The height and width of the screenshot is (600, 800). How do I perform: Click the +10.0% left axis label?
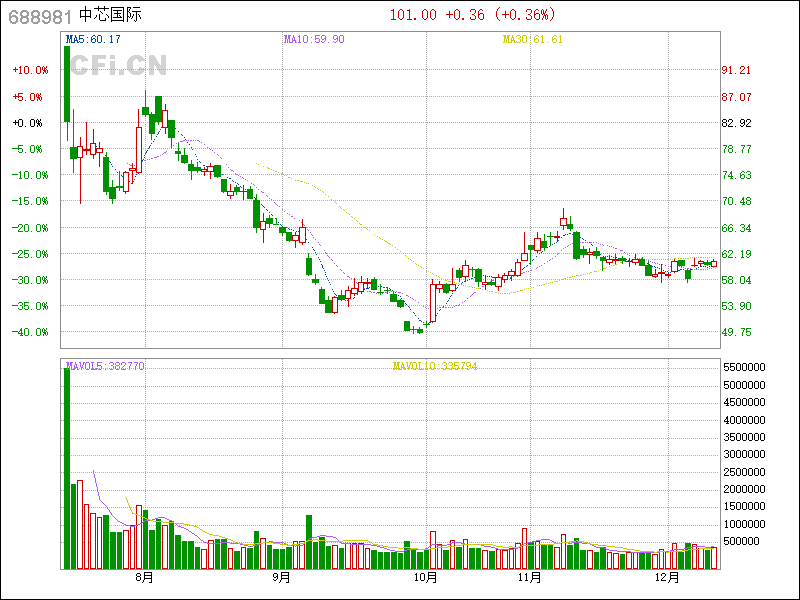coord(29,70)
